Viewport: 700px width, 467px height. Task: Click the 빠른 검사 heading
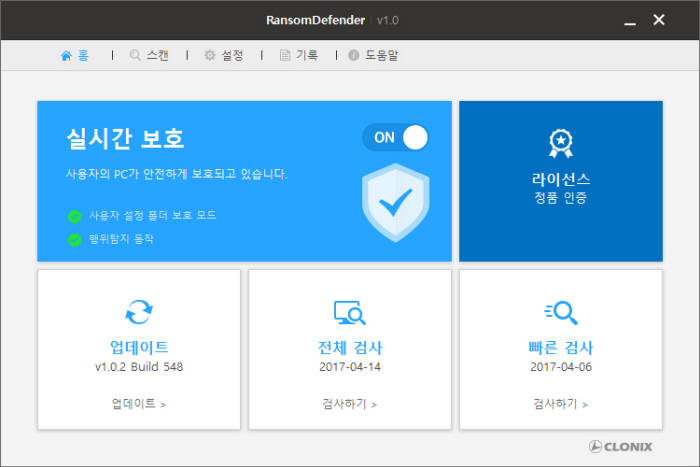point(561,347)
